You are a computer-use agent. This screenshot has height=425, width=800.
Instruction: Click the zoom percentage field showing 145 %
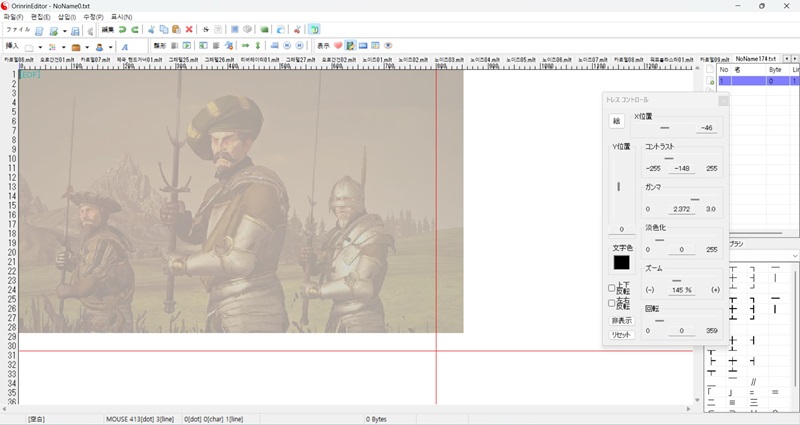click(x=681, y=289)
